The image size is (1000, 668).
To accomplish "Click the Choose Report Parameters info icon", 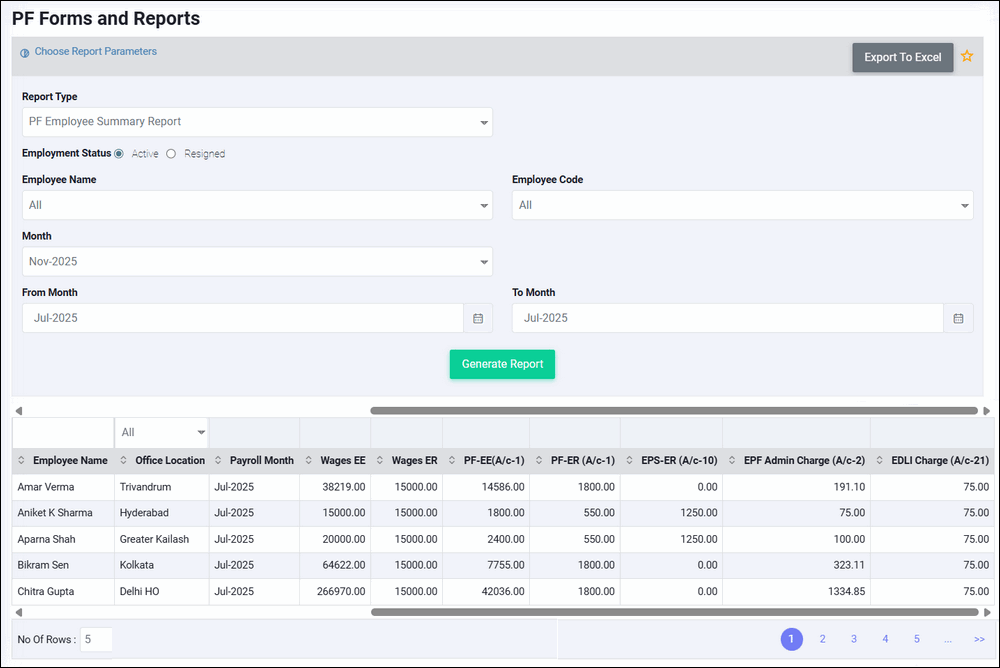I will click(25, 53).
